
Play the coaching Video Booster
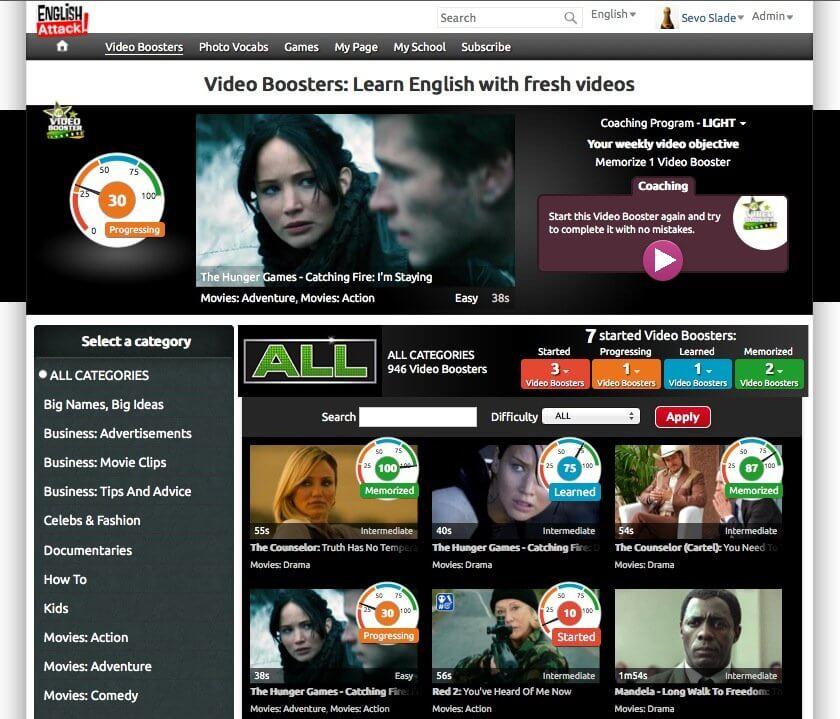[x=663, y=260]
